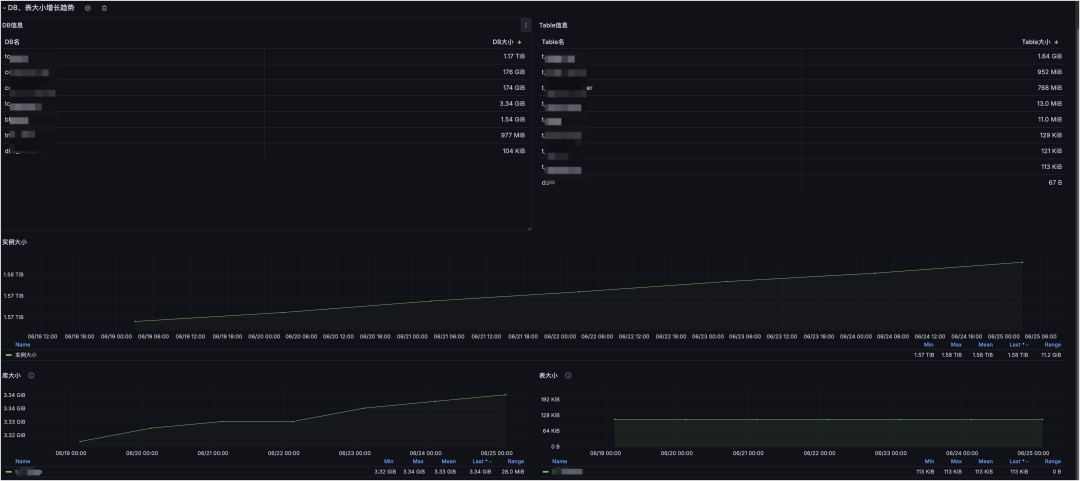
Task: Select the 129 KiB table size cell
Action: (x=1050, y=135)
